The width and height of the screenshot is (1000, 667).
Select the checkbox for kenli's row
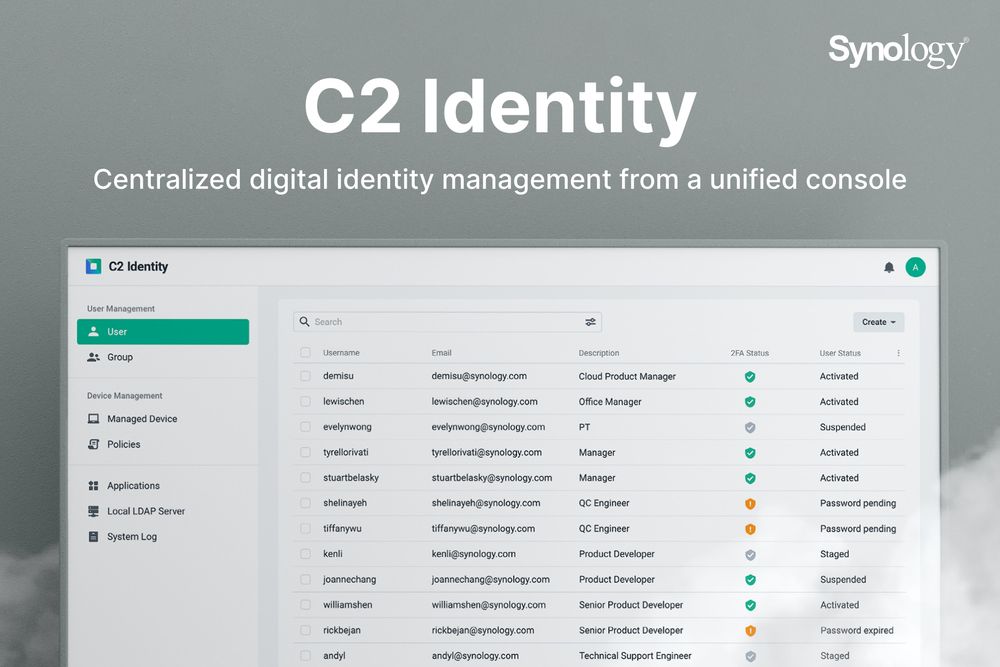305,554
